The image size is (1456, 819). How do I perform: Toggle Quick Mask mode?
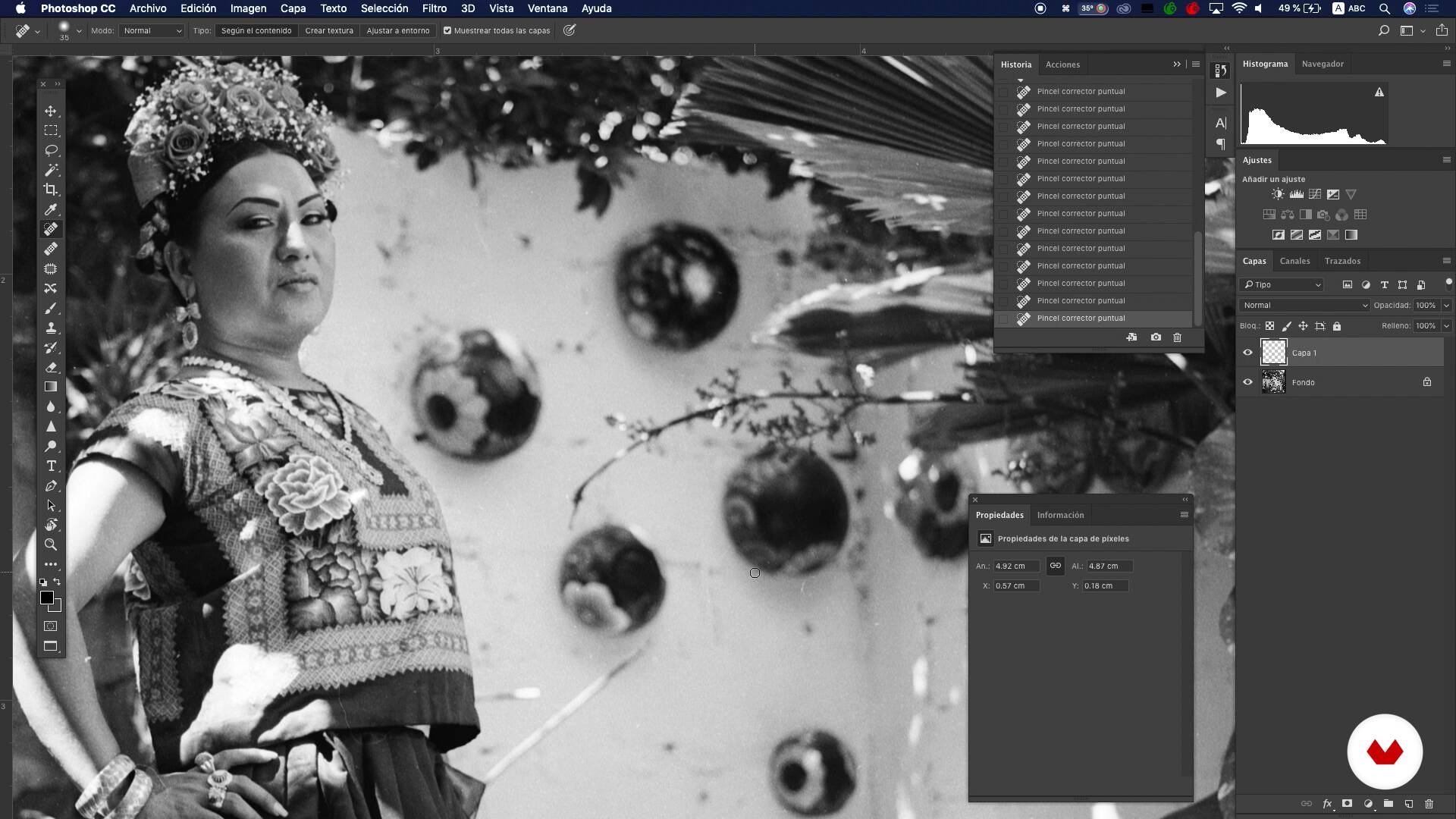tap(51, 626)
